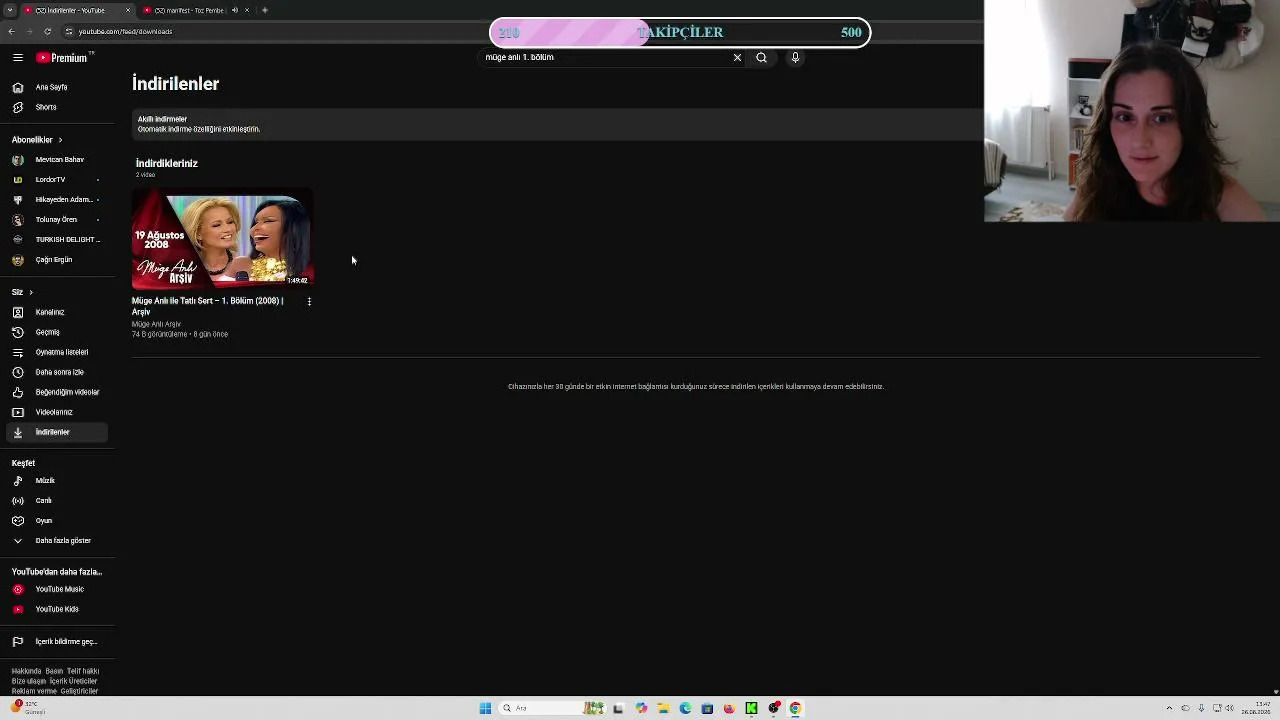Open Müzik under Keşfet
1280x720 pixels.
[x=57, y=481]
